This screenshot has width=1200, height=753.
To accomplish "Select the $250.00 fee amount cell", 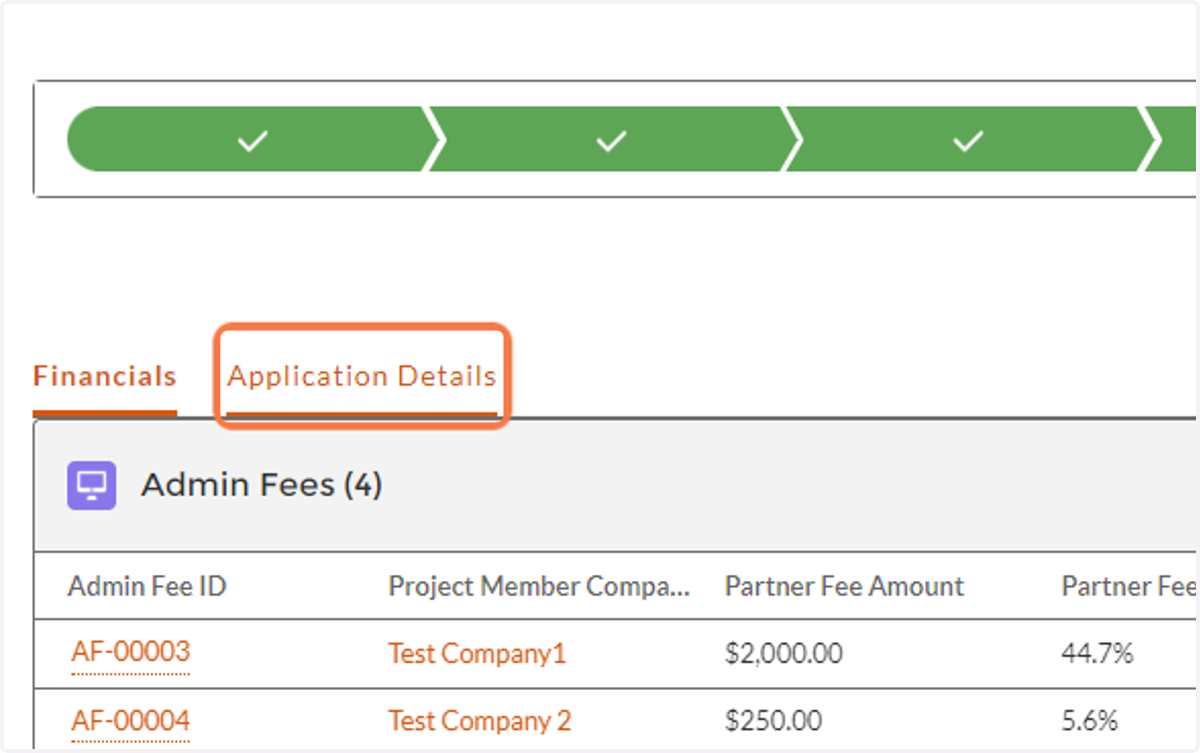I will pyautogui.click(x=774, y=721).
